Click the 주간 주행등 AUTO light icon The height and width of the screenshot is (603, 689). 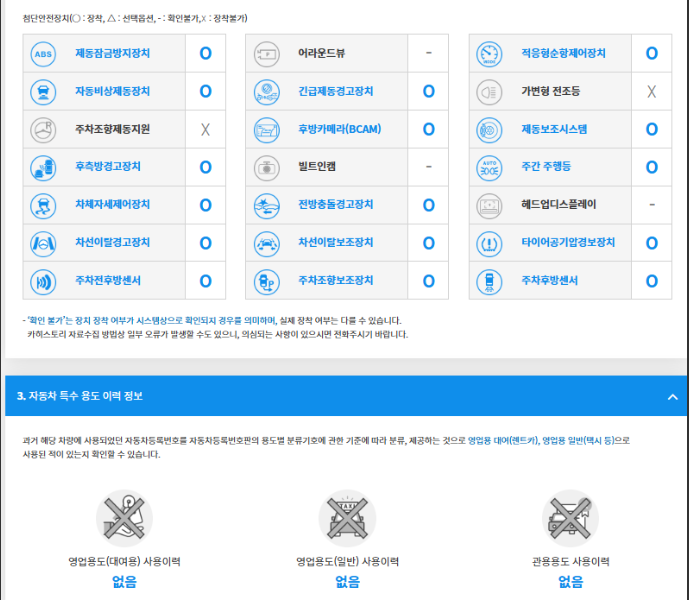click(x=489, y=167)
